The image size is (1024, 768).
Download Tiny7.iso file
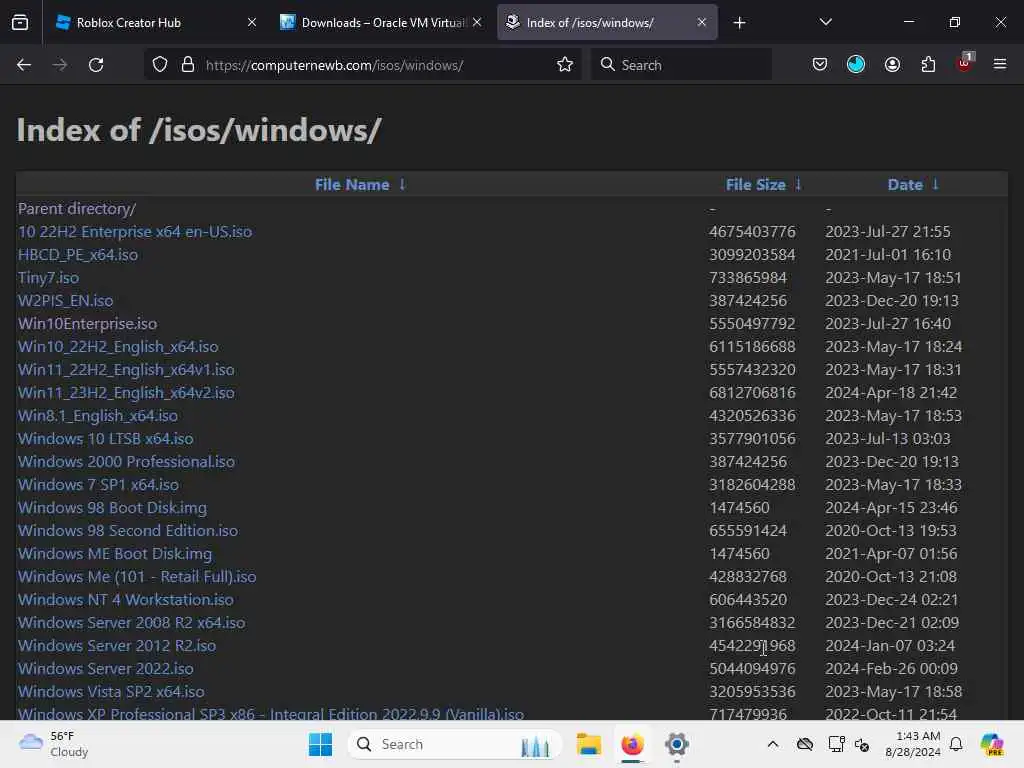pos(48,278)
